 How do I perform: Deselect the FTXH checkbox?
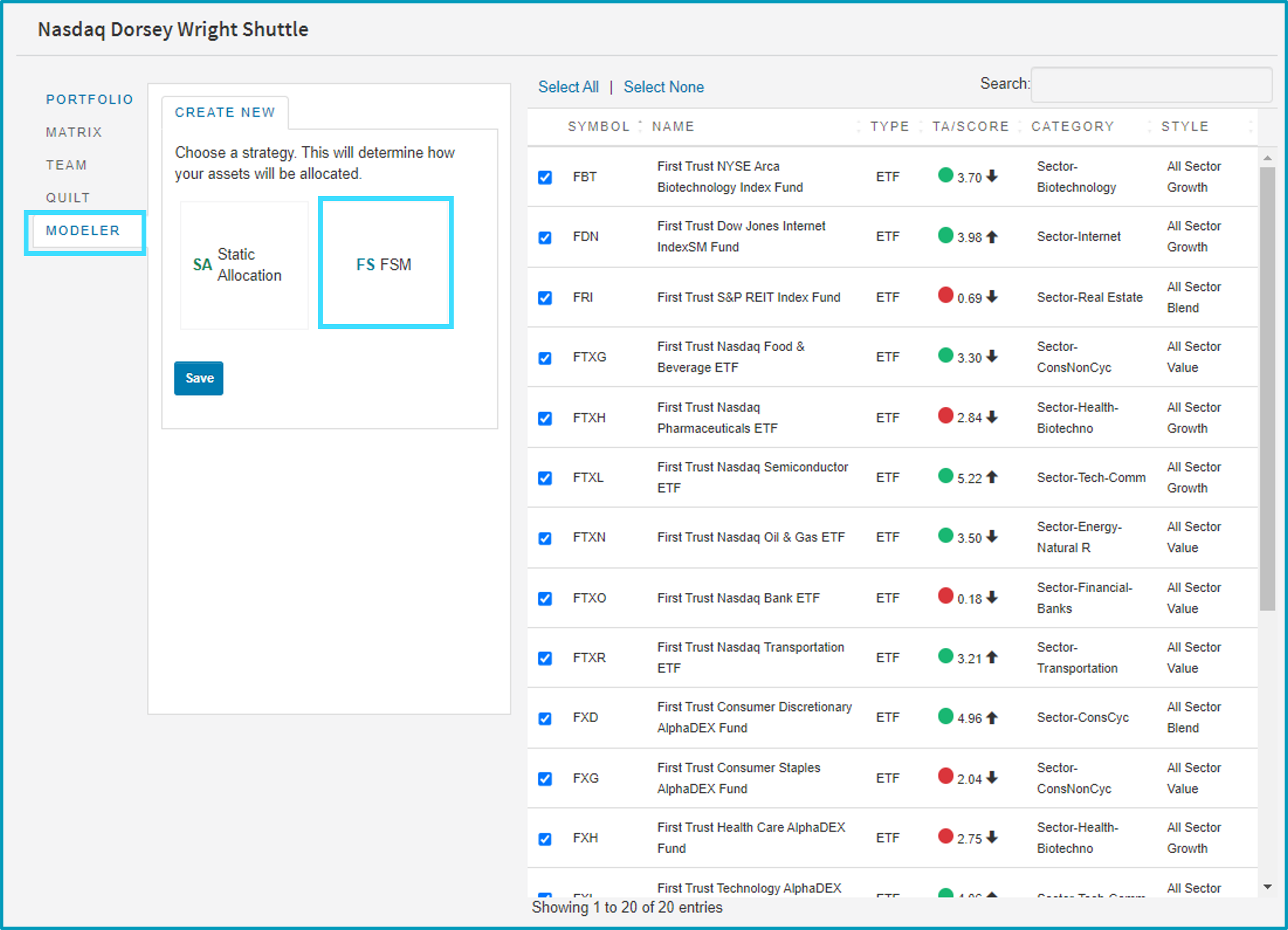pyautogui.click(x=545, y=418)
